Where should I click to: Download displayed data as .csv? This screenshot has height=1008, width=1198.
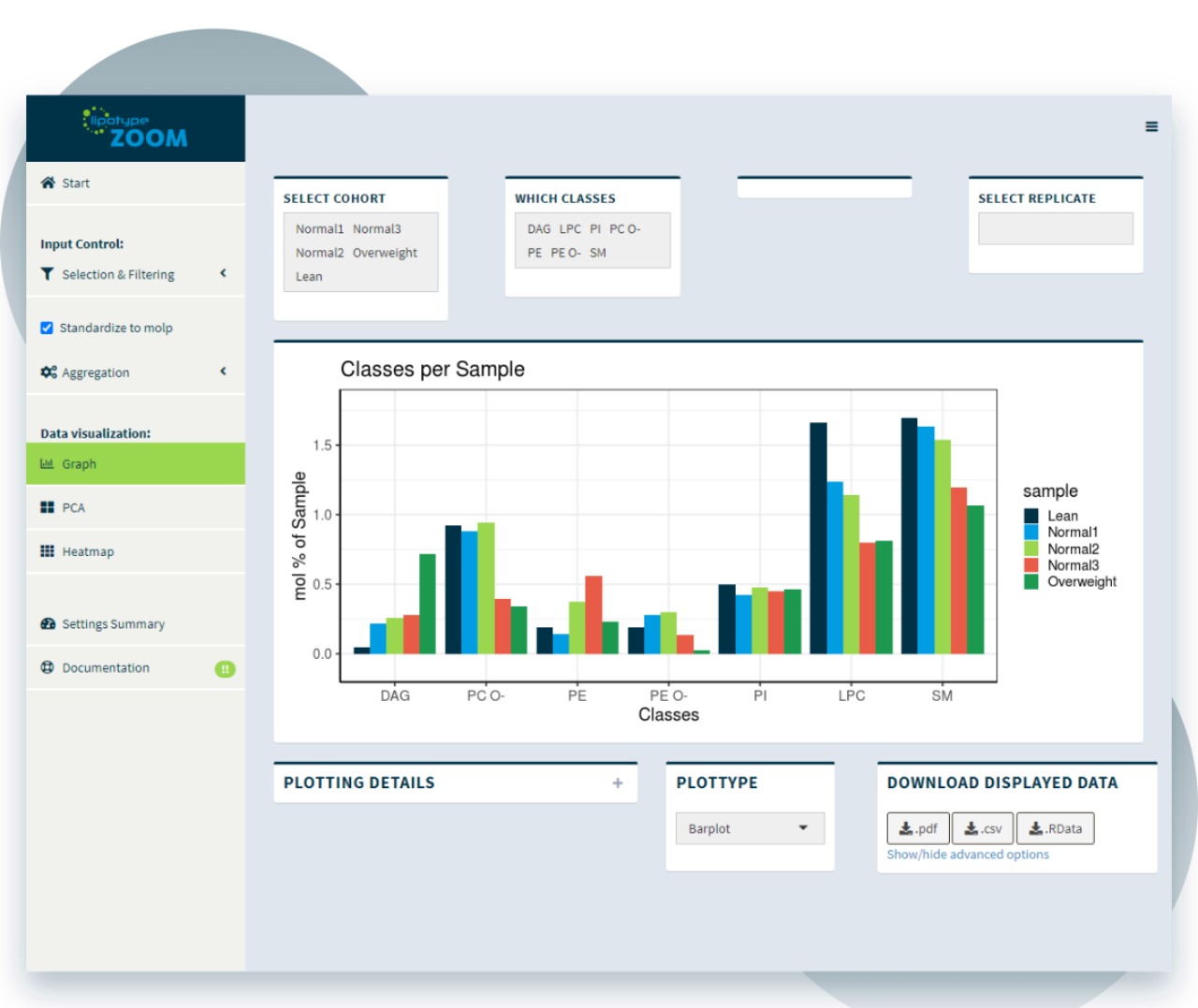coord(984,828)
